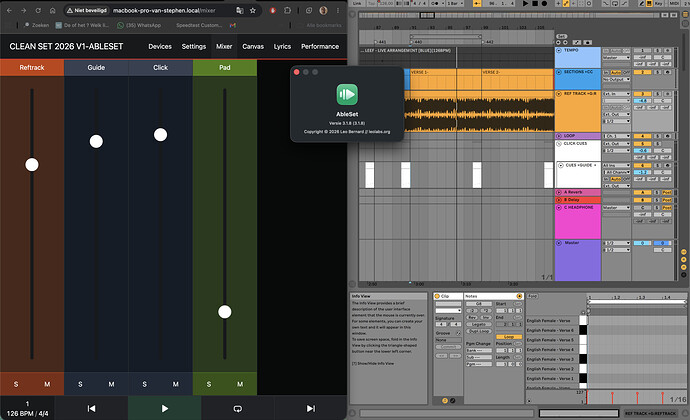The image size is (690, 420).
Task: Open the Master output dropdown on C HEADPHONE track
Action: point(616,207)
